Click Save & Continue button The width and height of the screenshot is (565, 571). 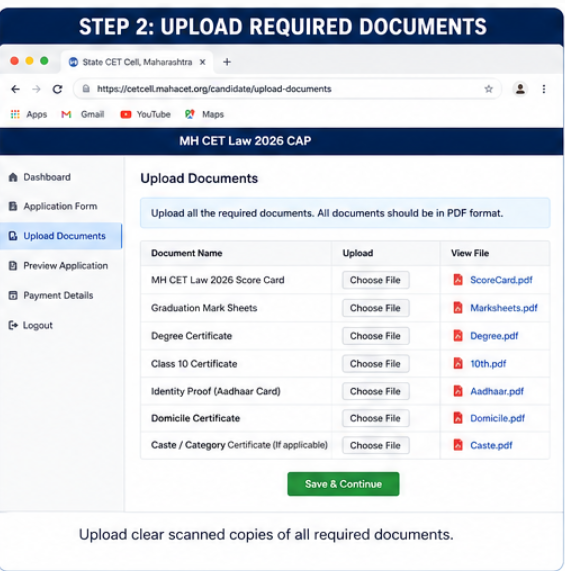click(343, 484)
